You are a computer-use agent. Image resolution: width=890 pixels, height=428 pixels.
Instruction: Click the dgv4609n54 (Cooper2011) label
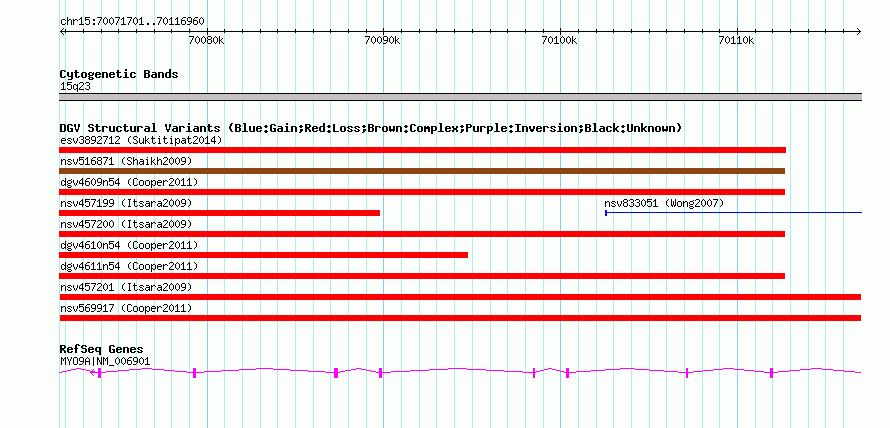point(129,182)
